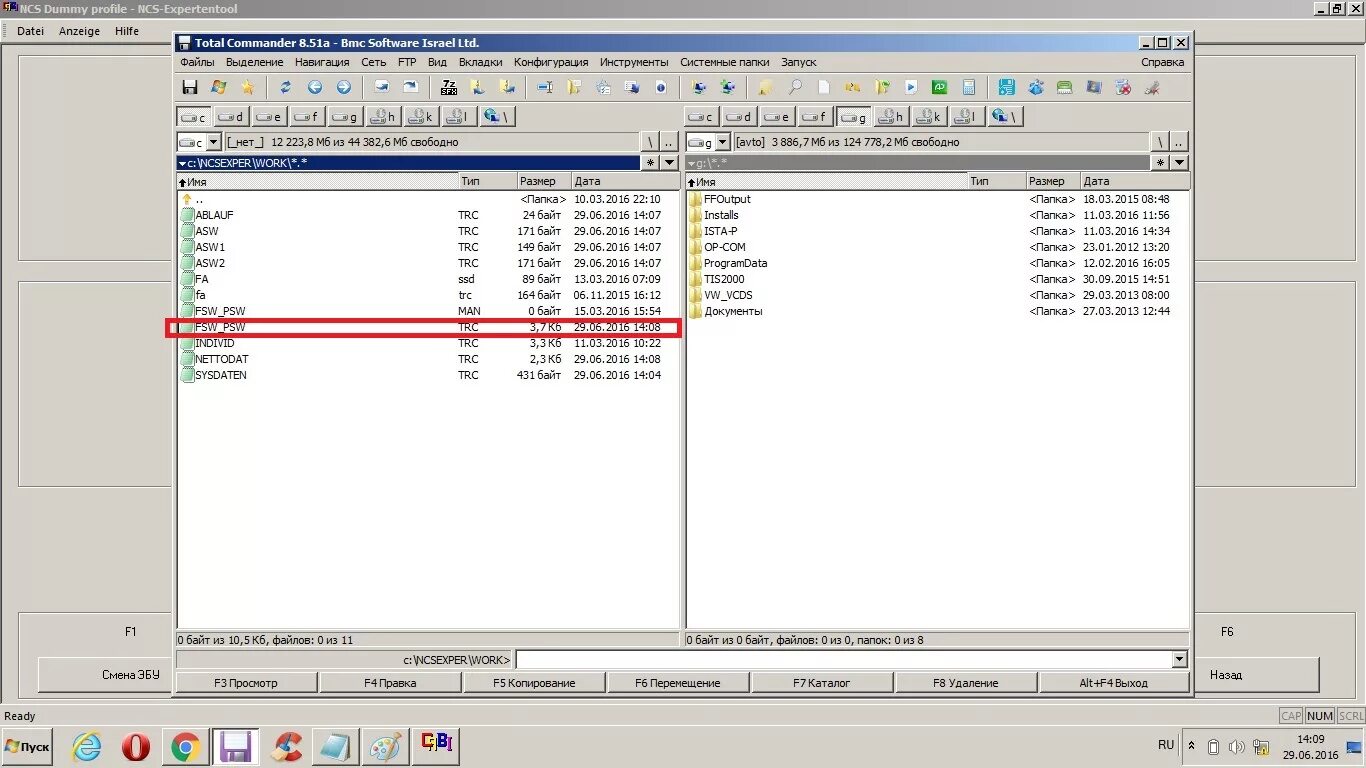Click the F8 Удаление button
The width and height of the screenshot is (1366, 768).
click(x=966, y=683)
